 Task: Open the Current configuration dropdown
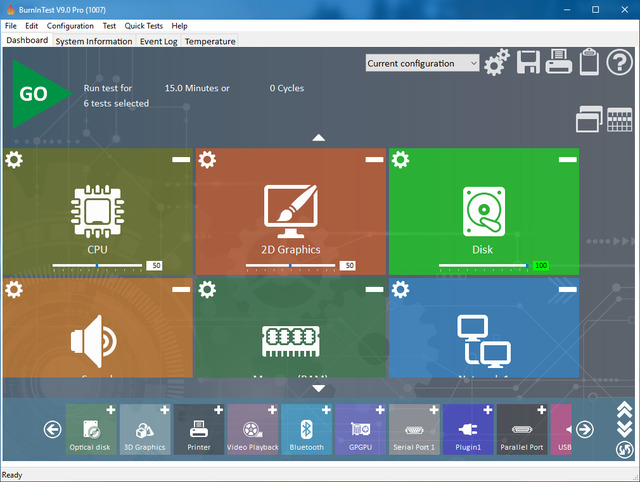pos(423,63)
